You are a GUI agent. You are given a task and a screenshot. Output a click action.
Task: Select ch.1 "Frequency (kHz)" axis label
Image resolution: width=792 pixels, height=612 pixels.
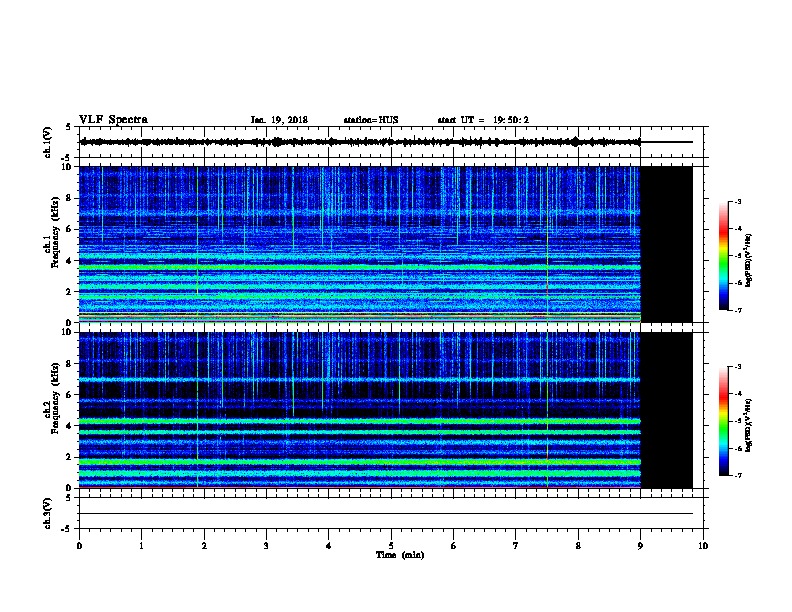[x=55, y=232]
